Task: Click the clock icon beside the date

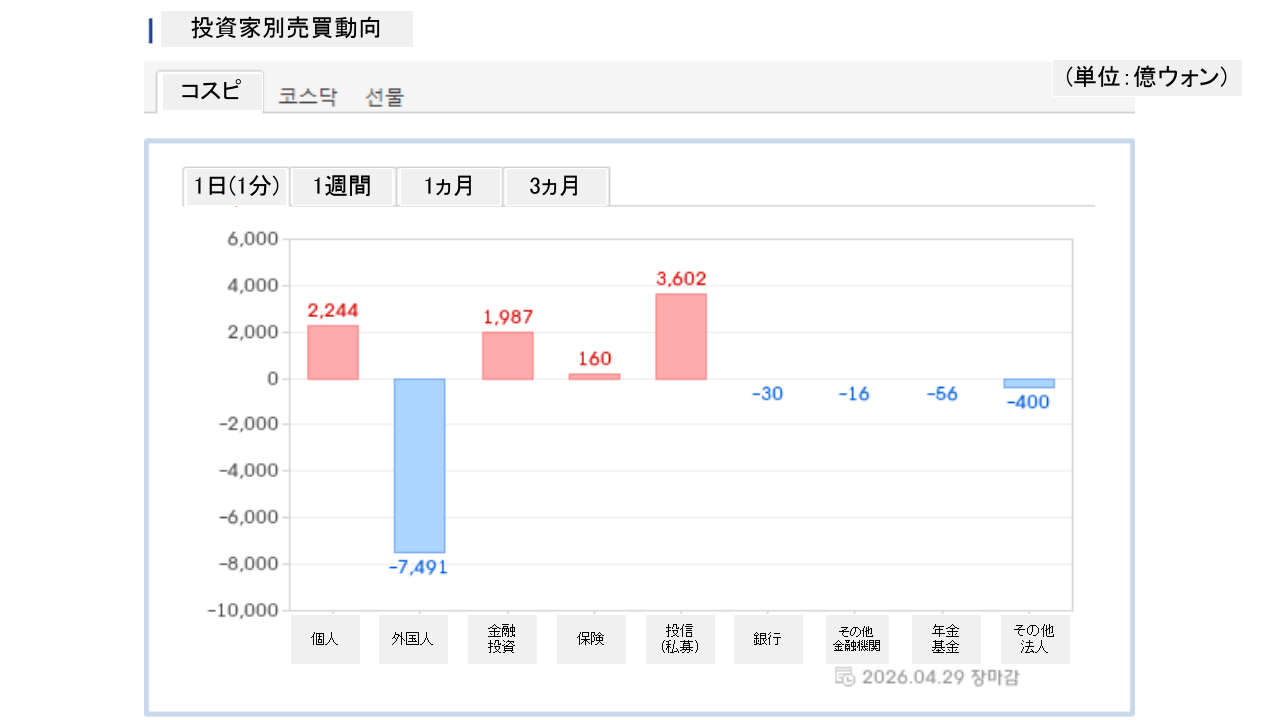Action: [x=844, y=677]
